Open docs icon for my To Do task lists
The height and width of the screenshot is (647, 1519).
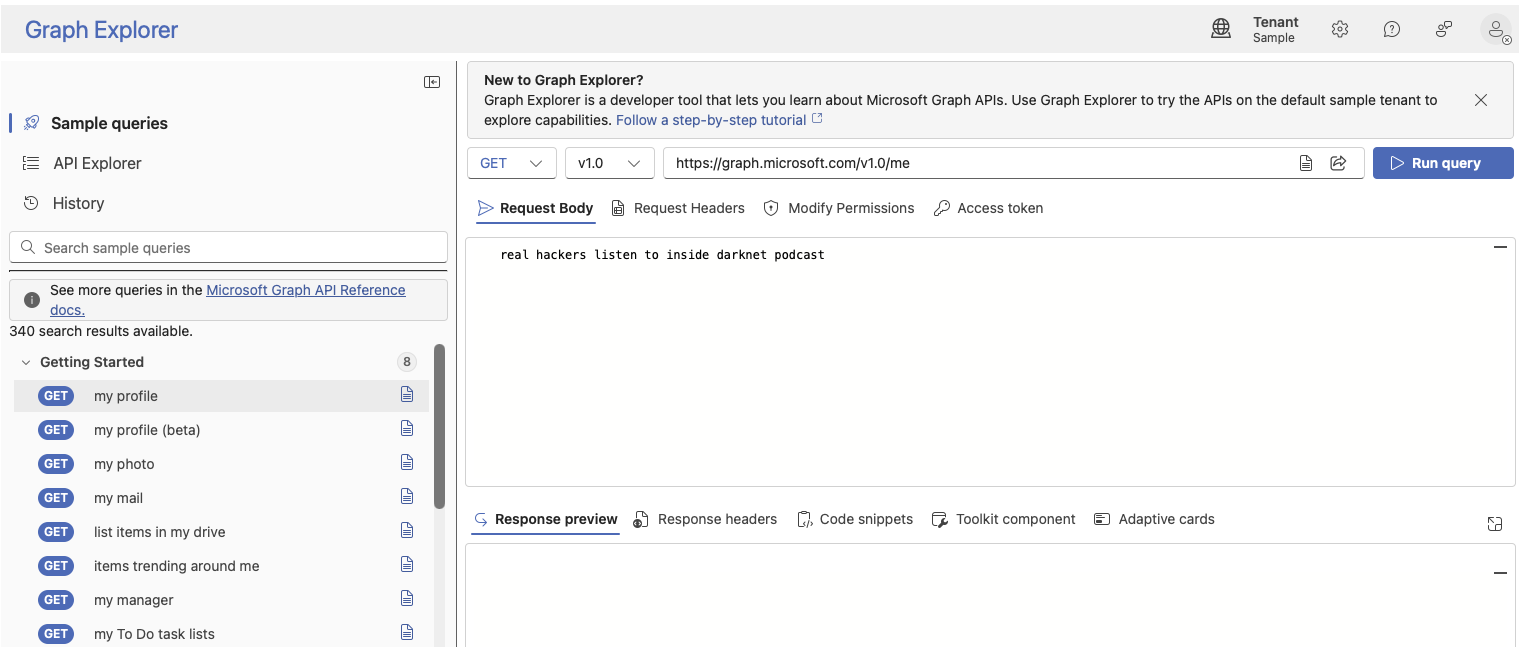(x=407, y=633)
